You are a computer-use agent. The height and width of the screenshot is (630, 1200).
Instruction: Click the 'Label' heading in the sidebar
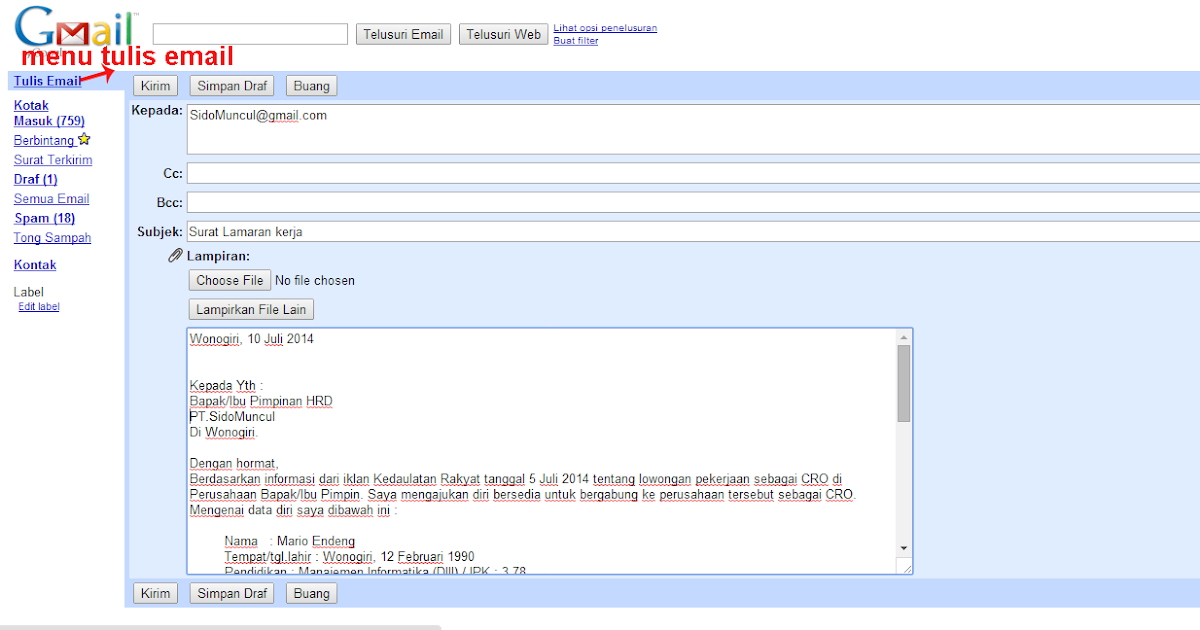28,293
